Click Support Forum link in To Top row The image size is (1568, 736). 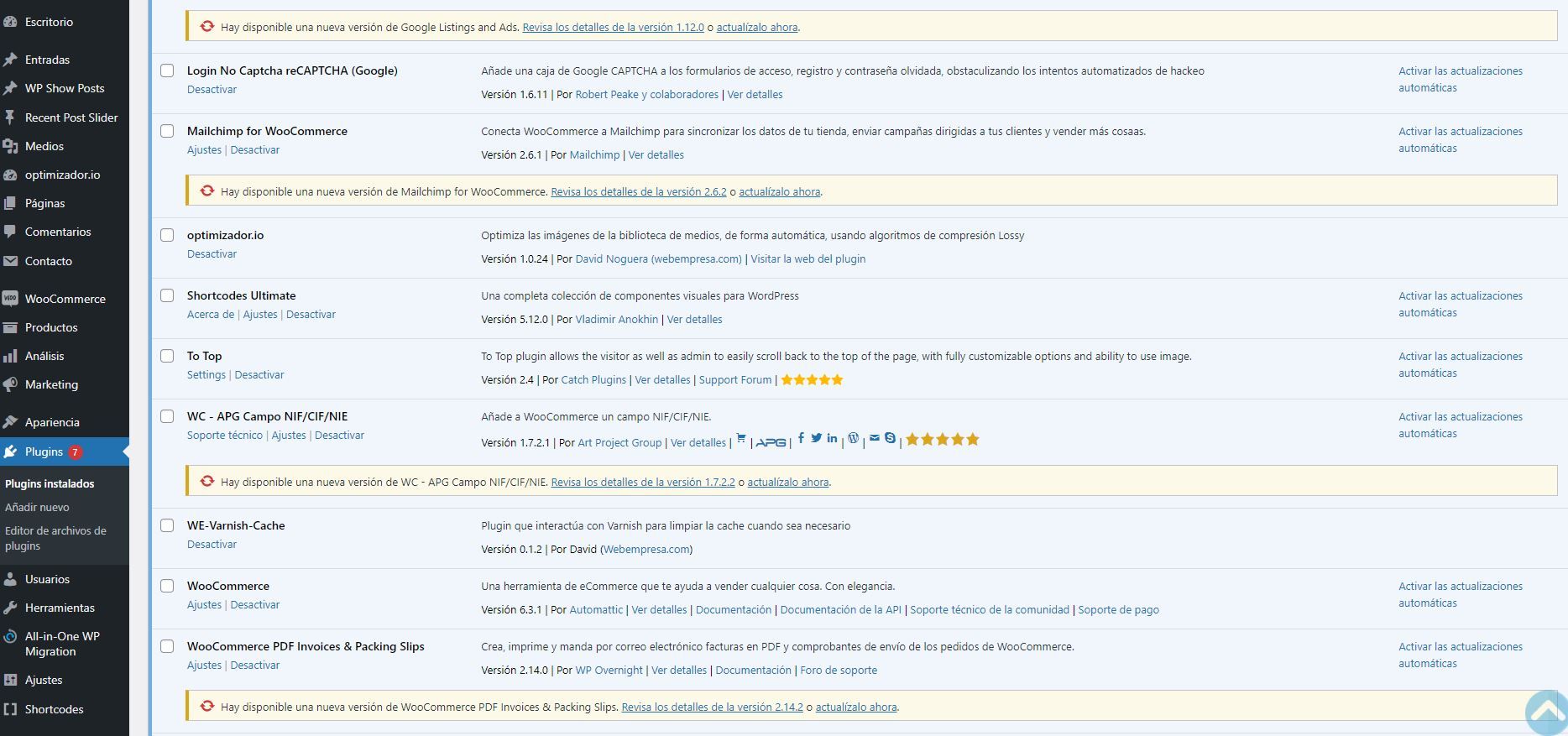point(735,379)
